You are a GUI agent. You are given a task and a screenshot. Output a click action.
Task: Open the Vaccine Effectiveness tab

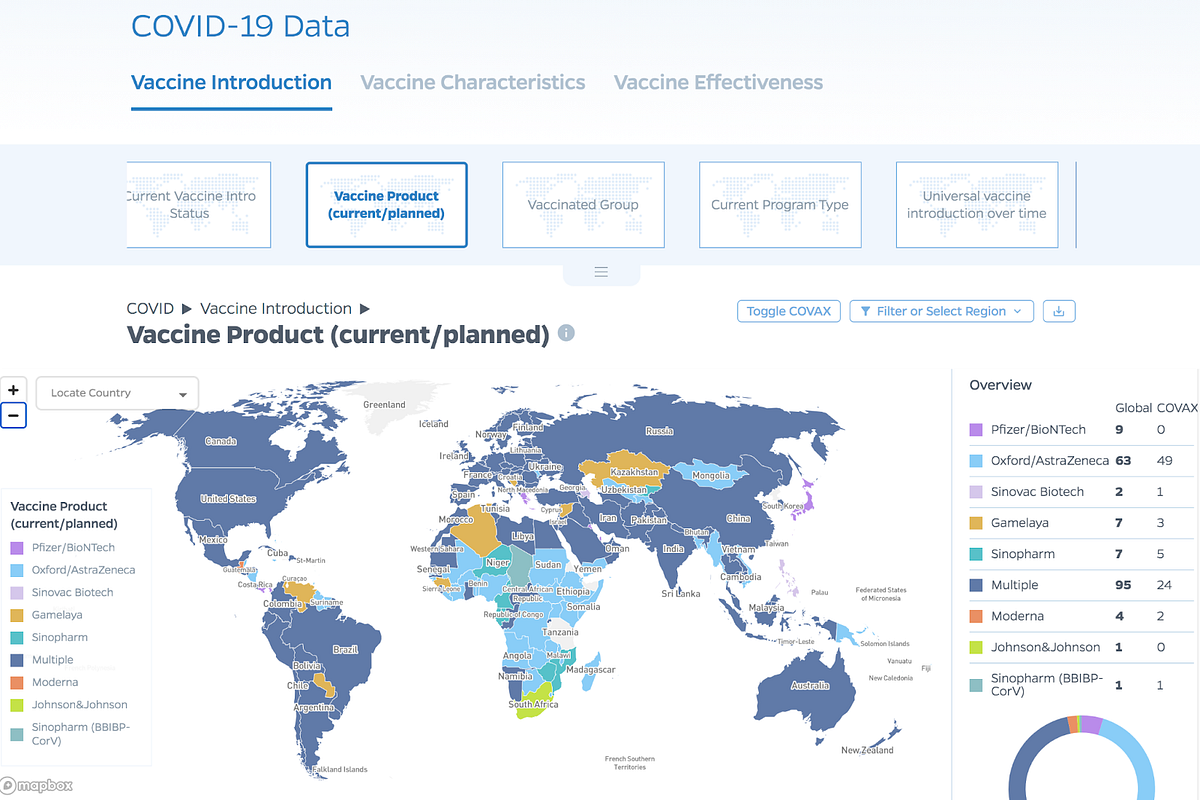[x=717, y=82]
